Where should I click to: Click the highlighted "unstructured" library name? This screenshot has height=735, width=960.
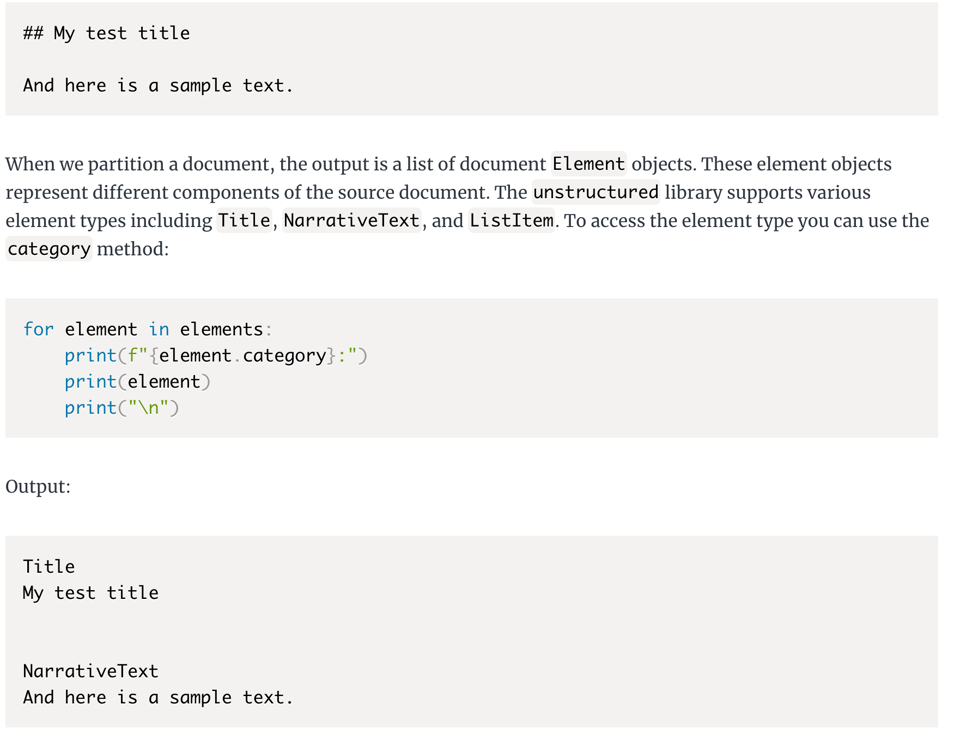coord(595,192)
